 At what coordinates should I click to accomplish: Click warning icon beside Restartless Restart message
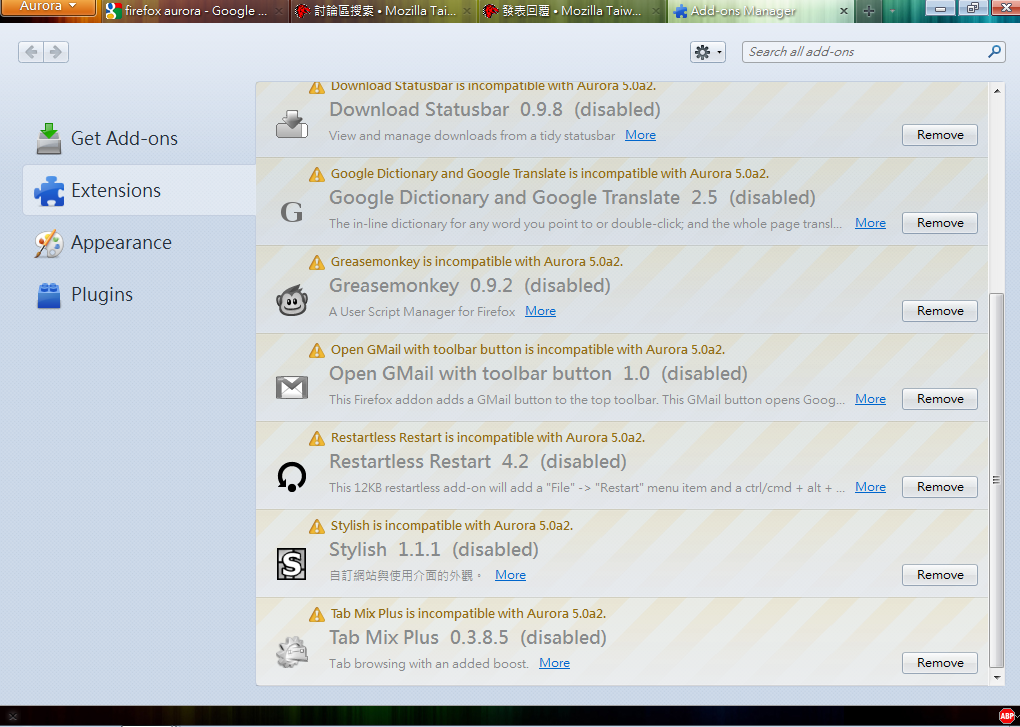(x=317, y=438)
